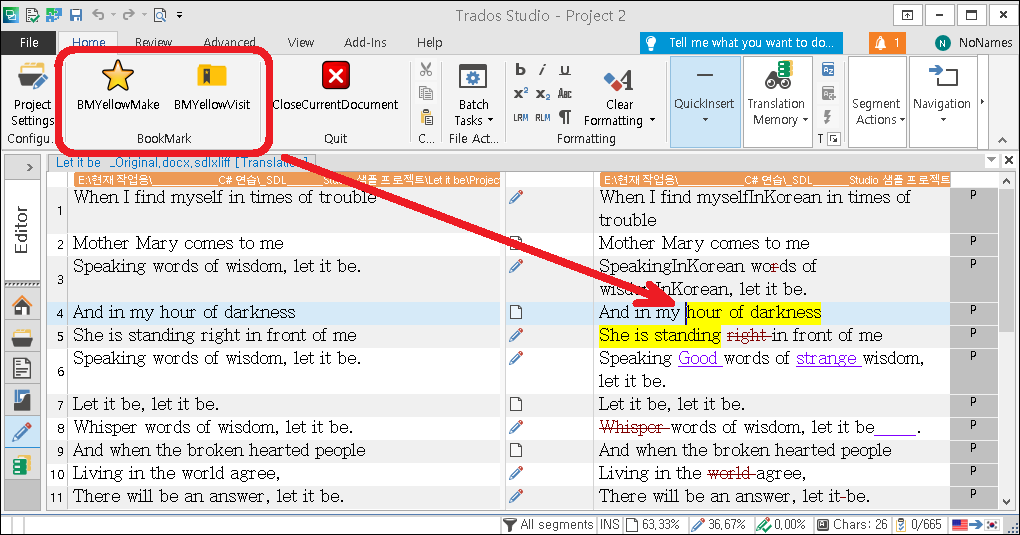Screen dimensions: 1020x535
Task: Switch to the Advanced ribbon tab
Action: coord(230,42)
